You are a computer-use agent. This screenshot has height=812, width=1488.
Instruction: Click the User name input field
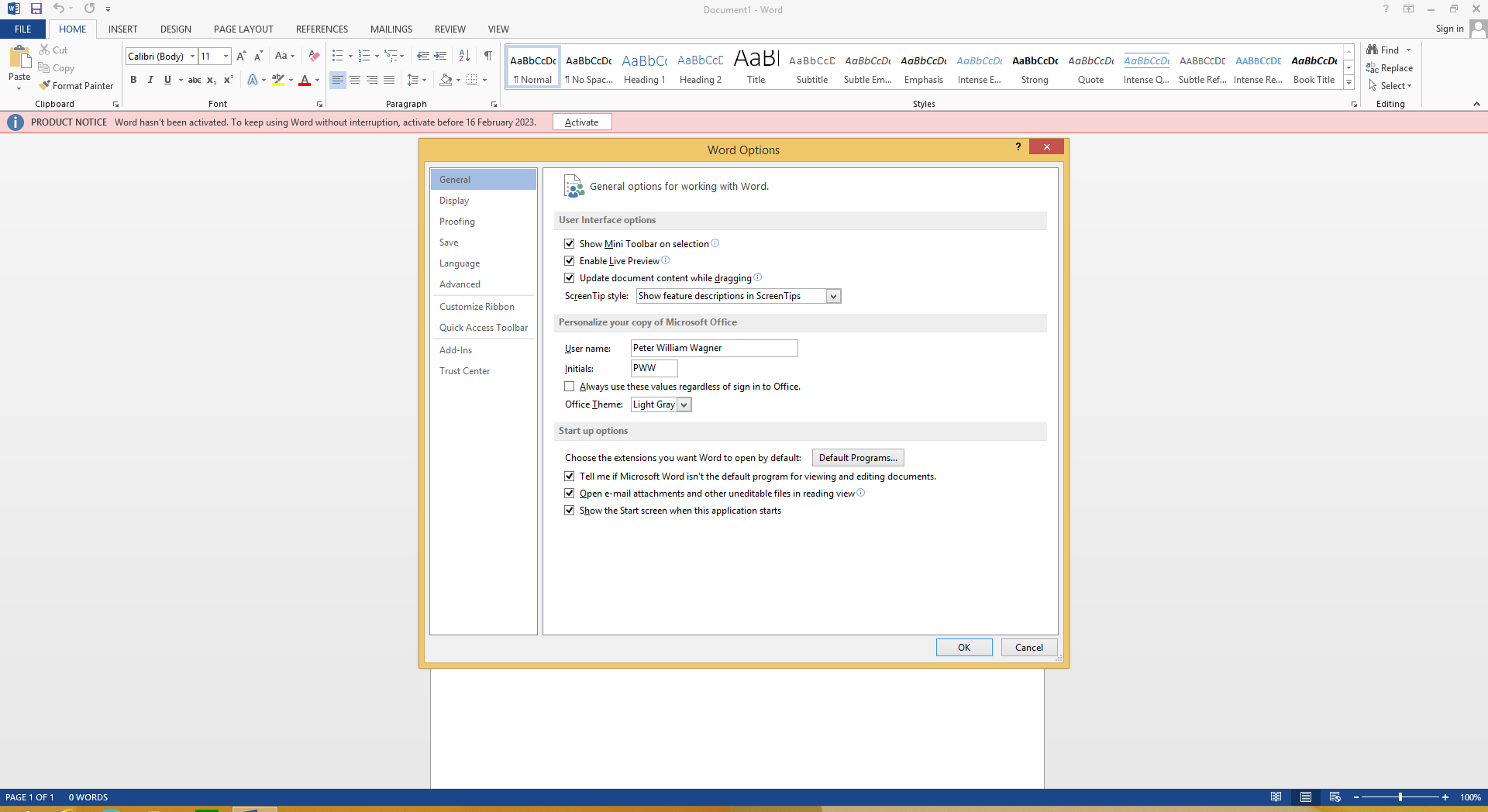(x=714, y=348)
